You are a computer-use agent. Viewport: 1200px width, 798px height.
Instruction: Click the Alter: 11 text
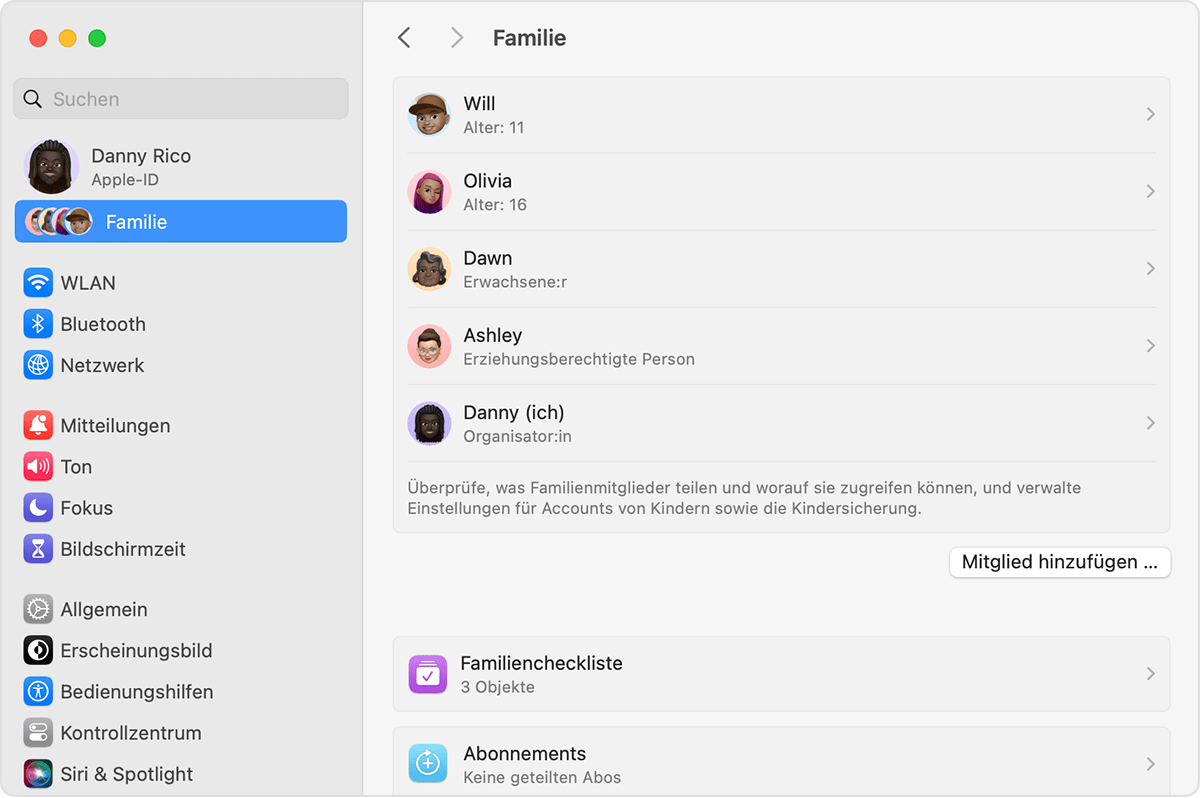[494, 128]
